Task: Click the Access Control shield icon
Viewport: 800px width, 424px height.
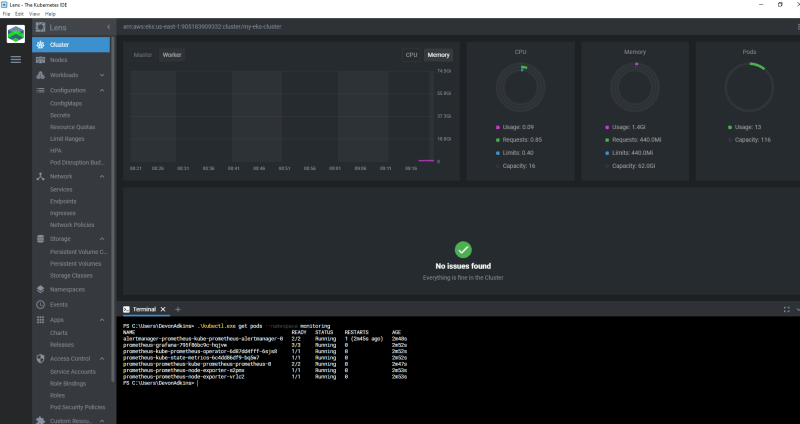Action: [40, 359]
